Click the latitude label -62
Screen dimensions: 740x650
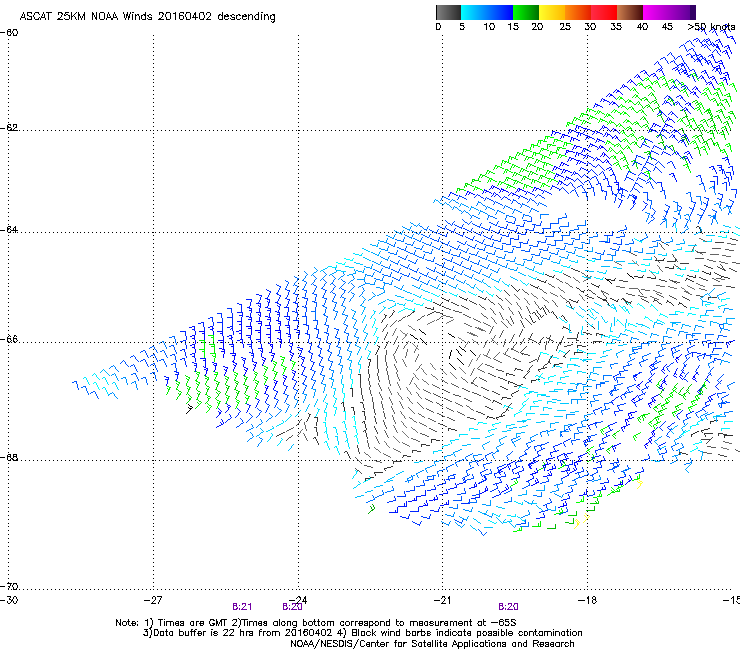(x=9, y=128)
